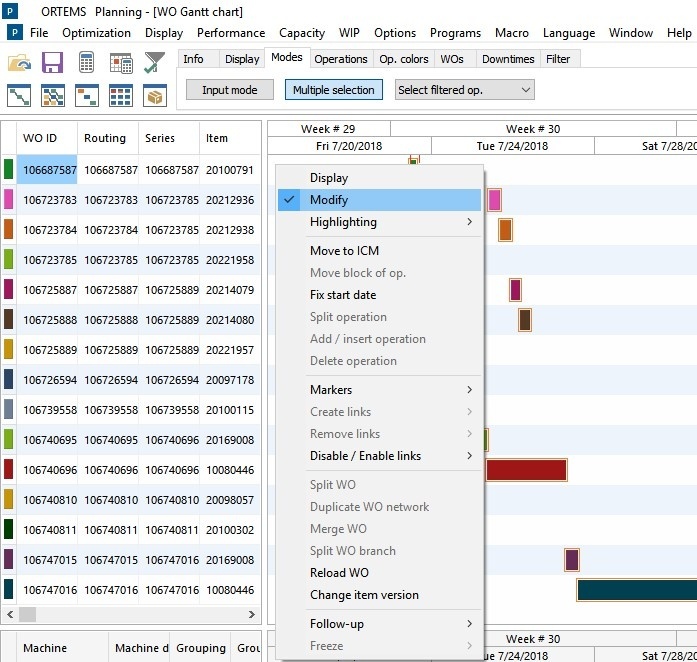Click the ORTEMS P icon beside File

click(15, 32)
